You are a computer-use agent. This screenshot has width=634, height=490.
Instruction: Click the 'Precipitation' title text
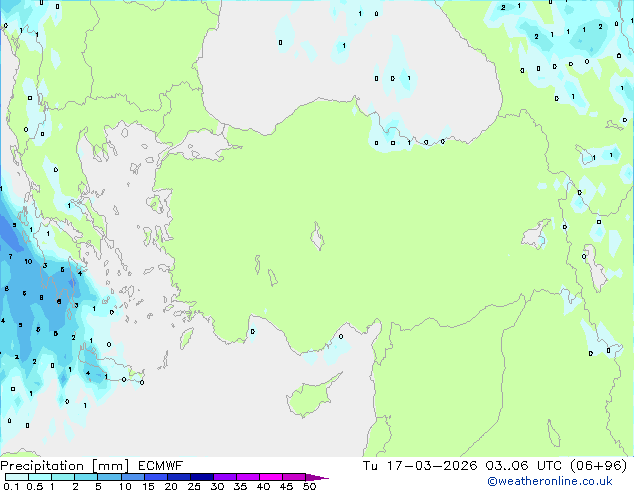click(x=42, y=466)
